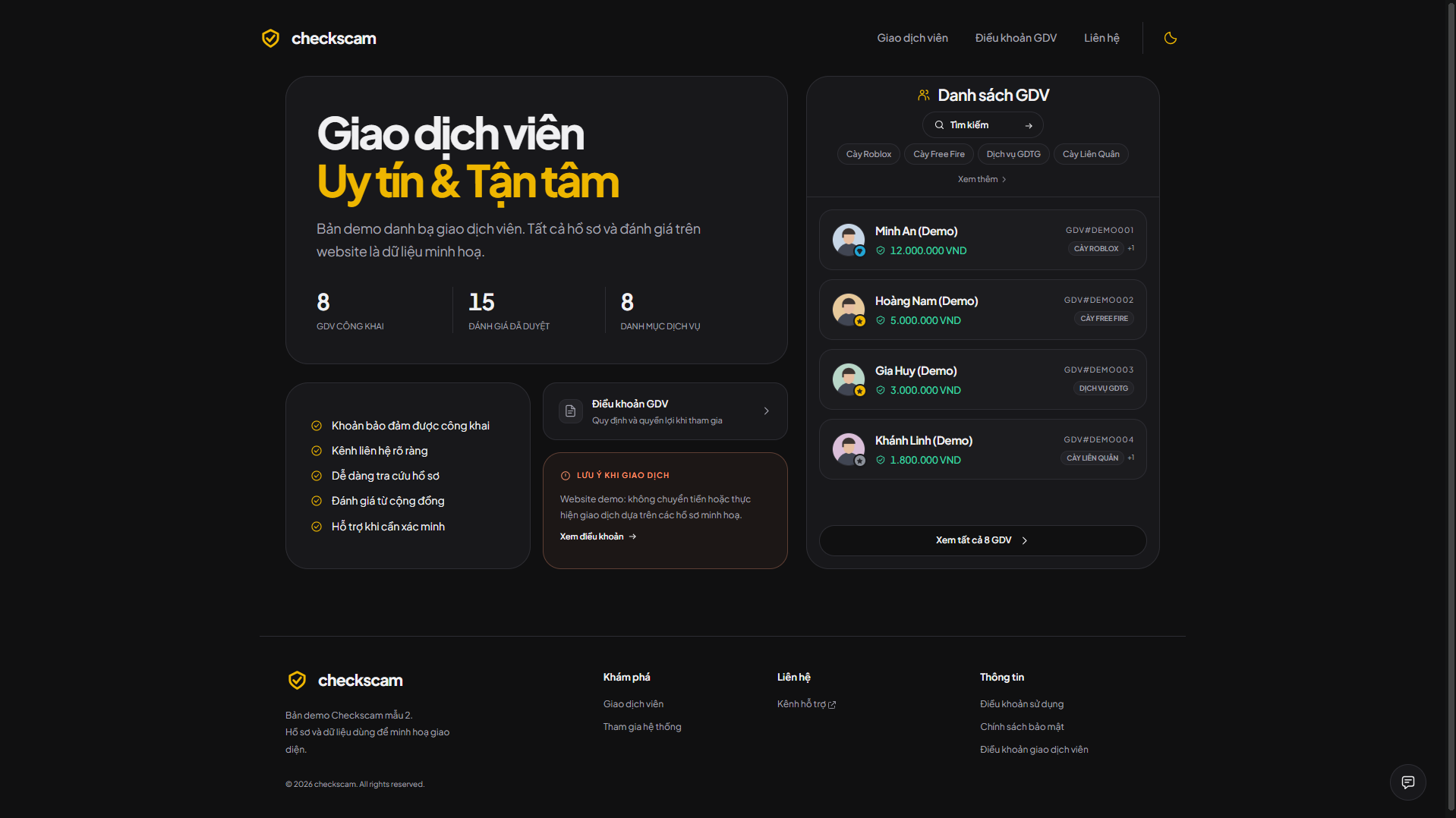The width and height of the screenshot is (1456, 818).
Task: Go to Liên hệ in the top navigation
Action: click(1101, 38)
